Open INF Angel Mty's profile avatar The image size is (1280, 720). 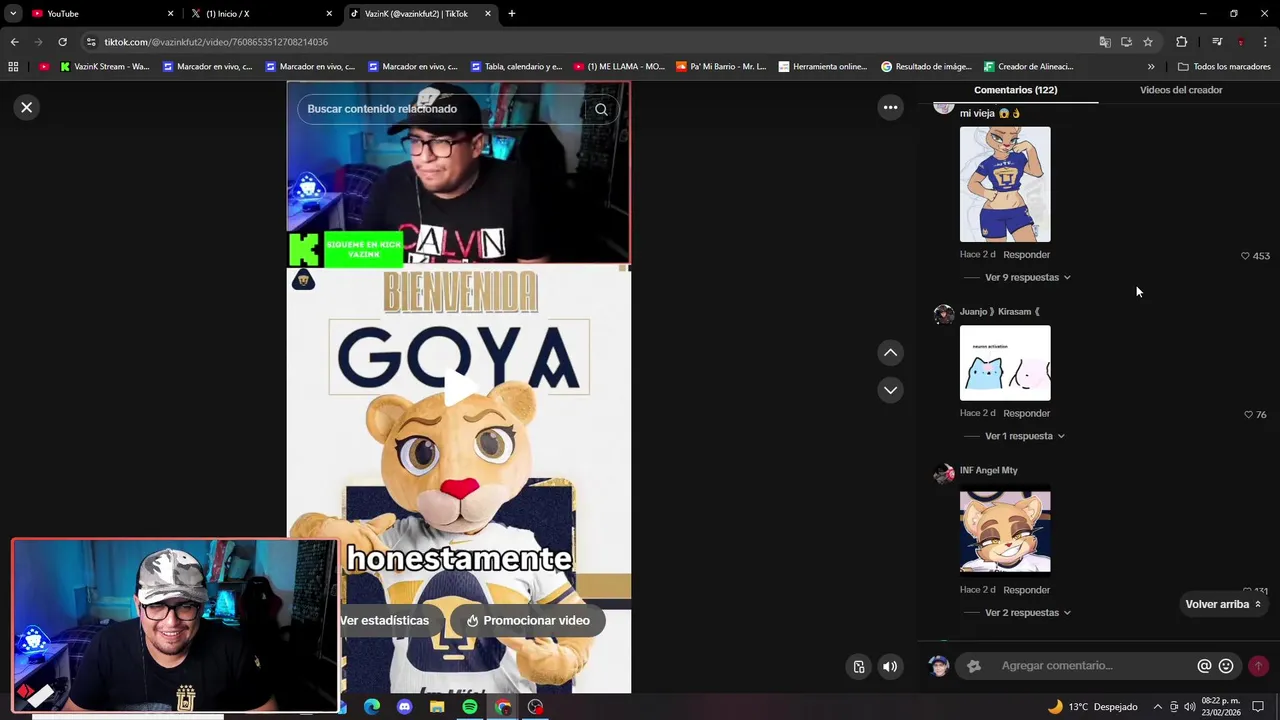[944, 474]
